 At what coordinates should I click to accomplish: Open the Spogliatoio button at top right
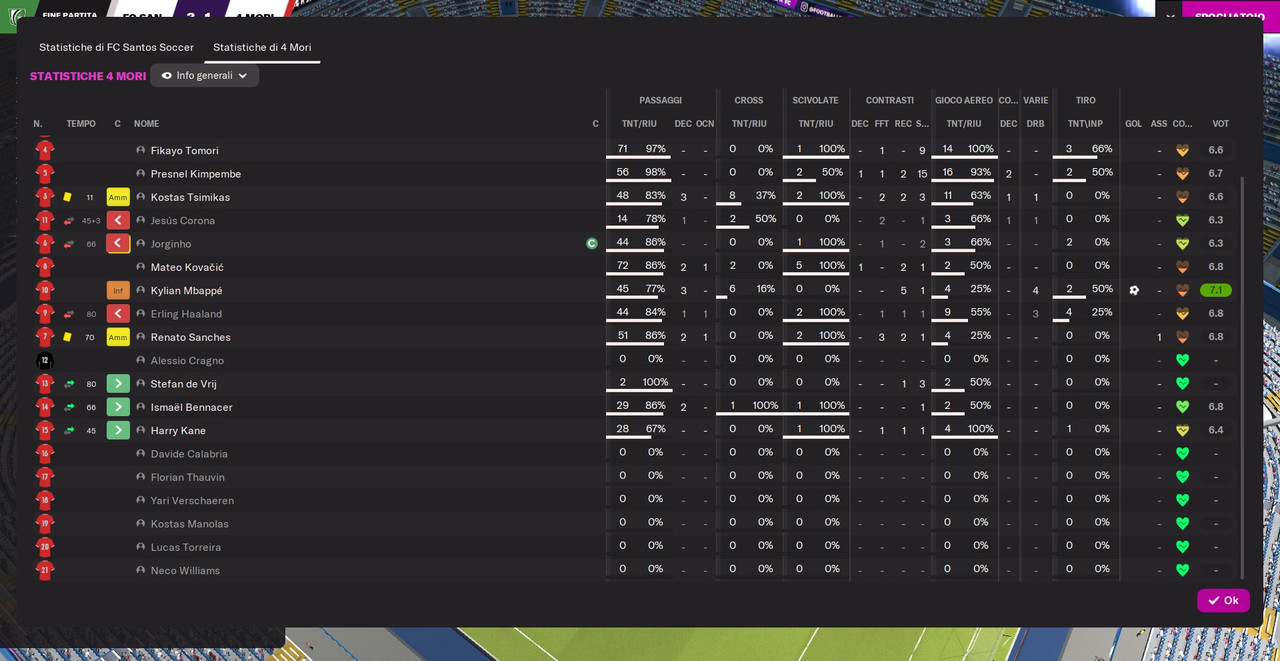tap(1230, 17)
